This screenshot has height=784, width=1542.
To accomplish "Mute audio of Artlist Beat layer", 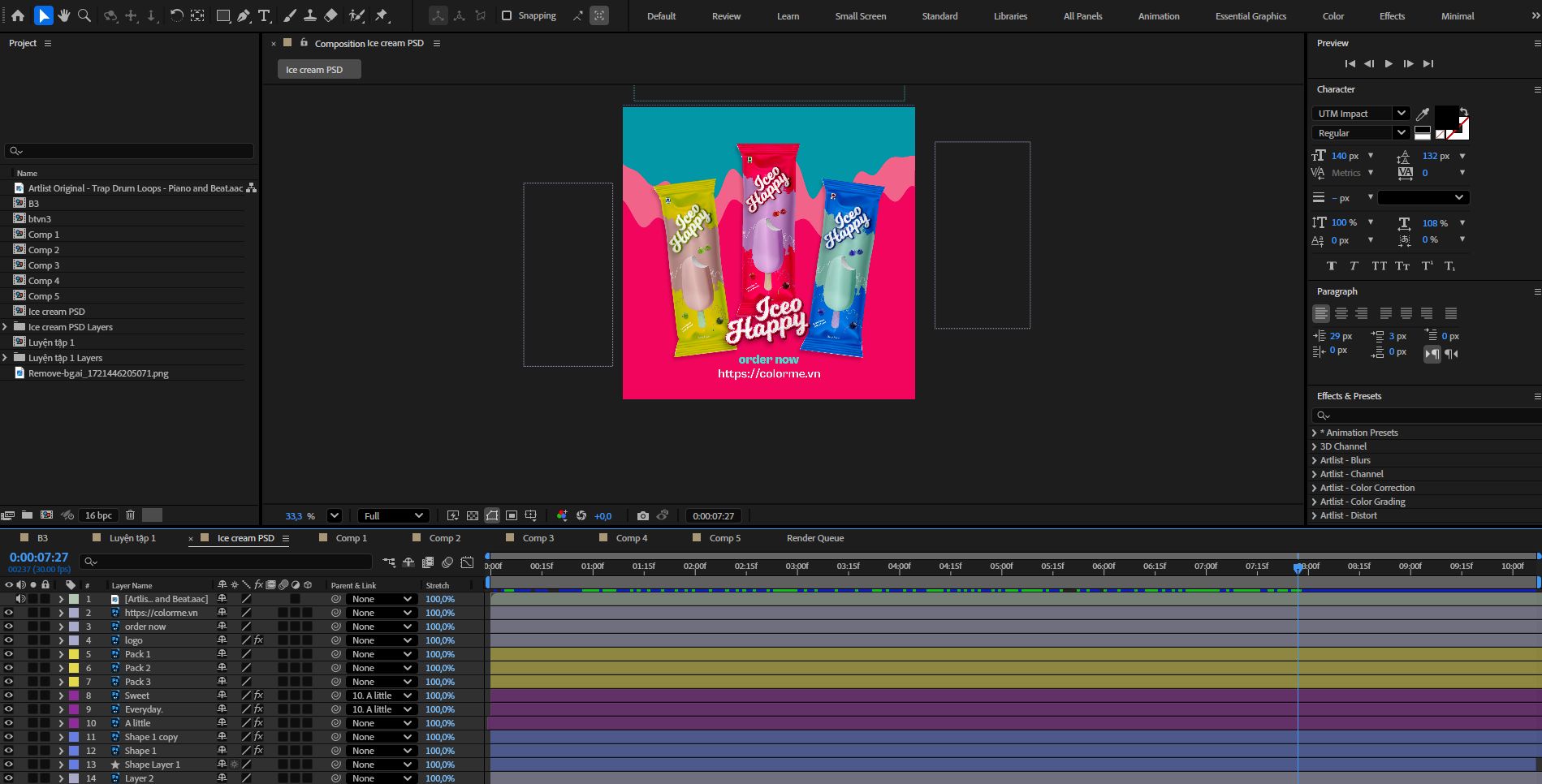I will click(x=21, y=599).
